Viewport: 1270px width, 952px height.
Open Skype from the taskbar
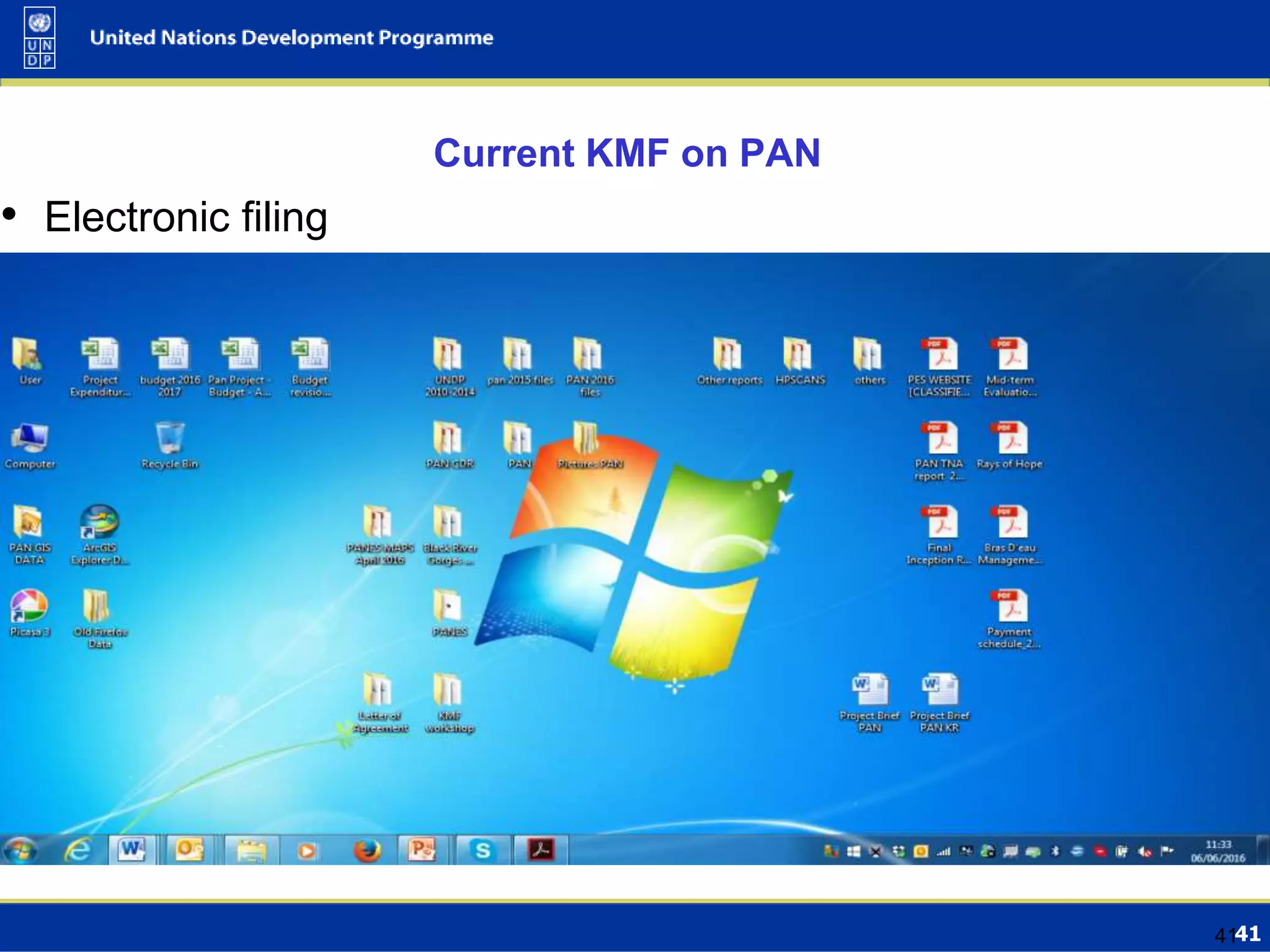(483, 850)
